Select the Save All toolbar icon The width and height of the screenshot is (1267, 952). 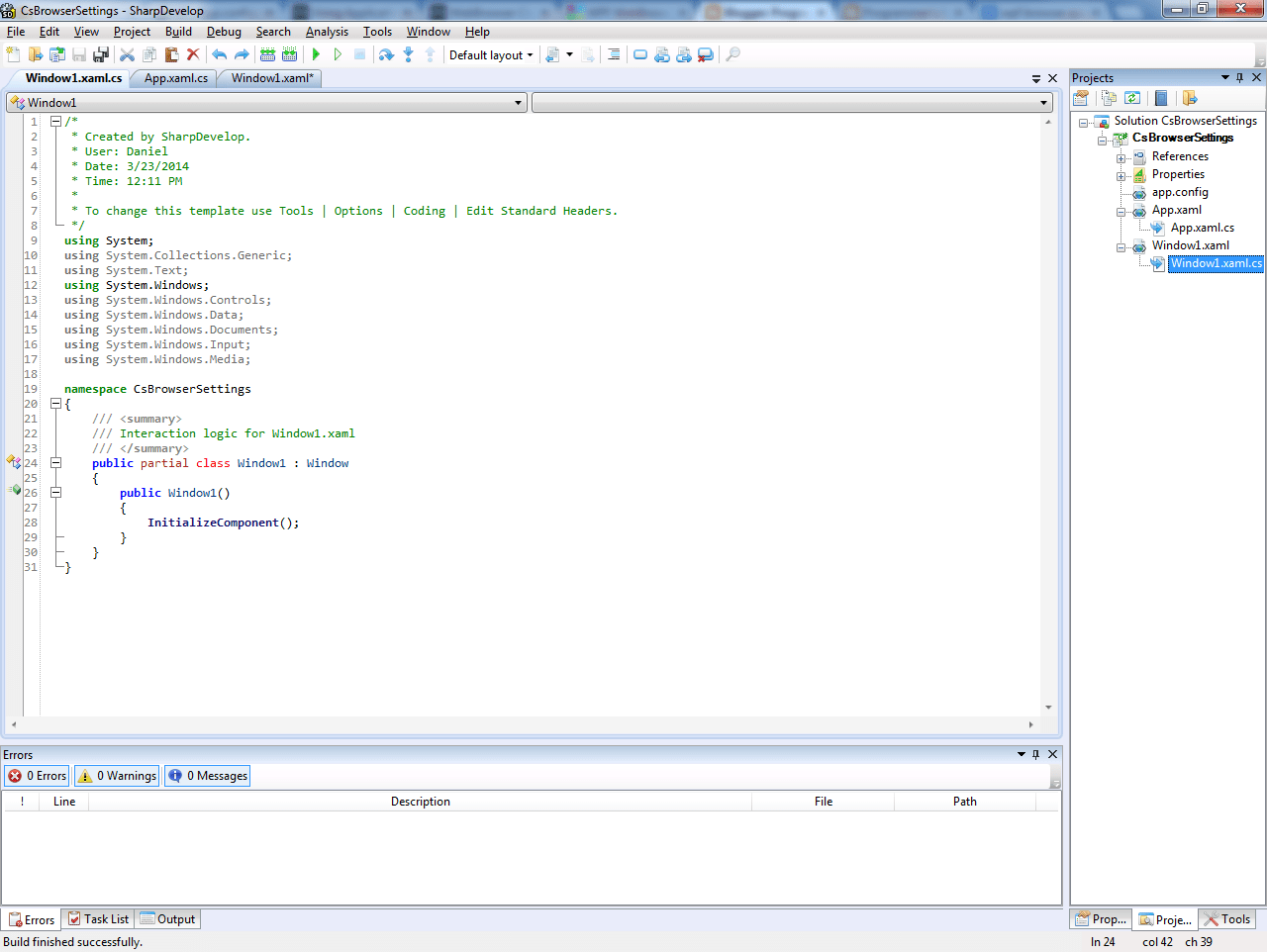coord(99,54)
